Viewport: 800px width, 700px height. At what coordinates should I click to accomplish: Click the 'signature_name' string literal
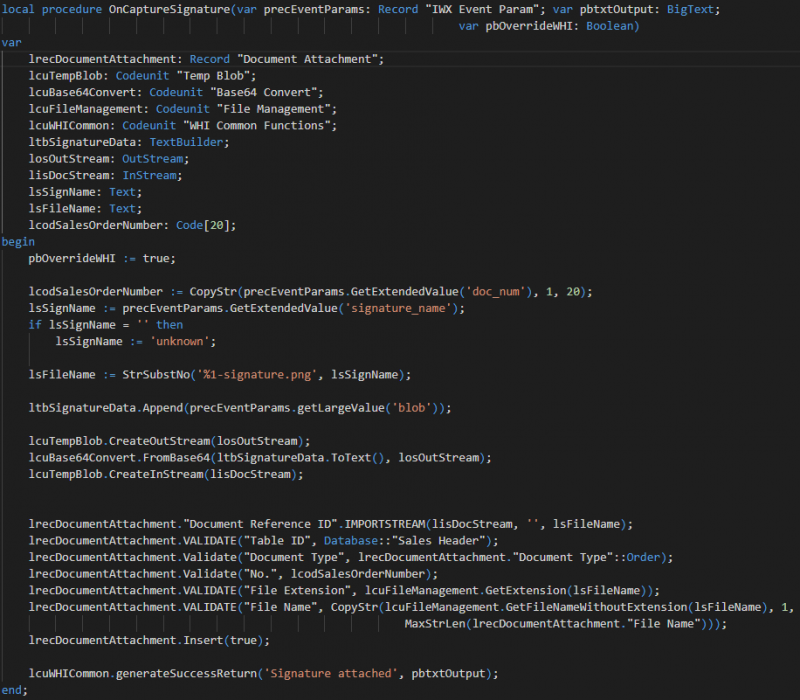click(x=398, y=308)
